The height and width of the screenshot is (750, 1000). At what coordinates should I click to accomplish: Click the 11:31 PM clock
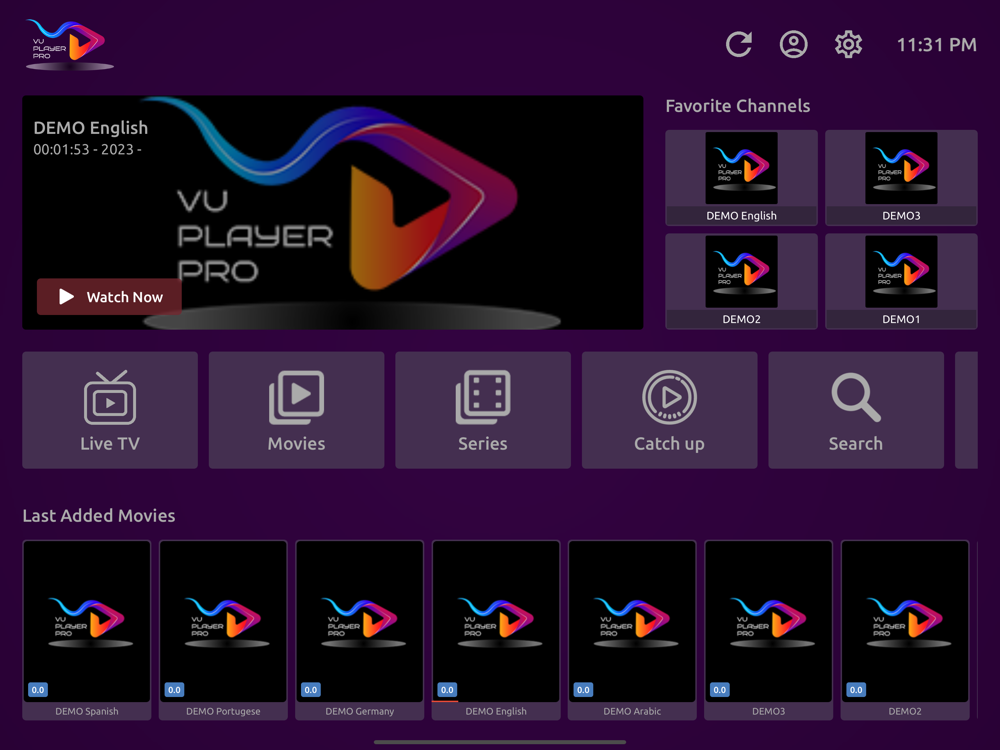936,45
